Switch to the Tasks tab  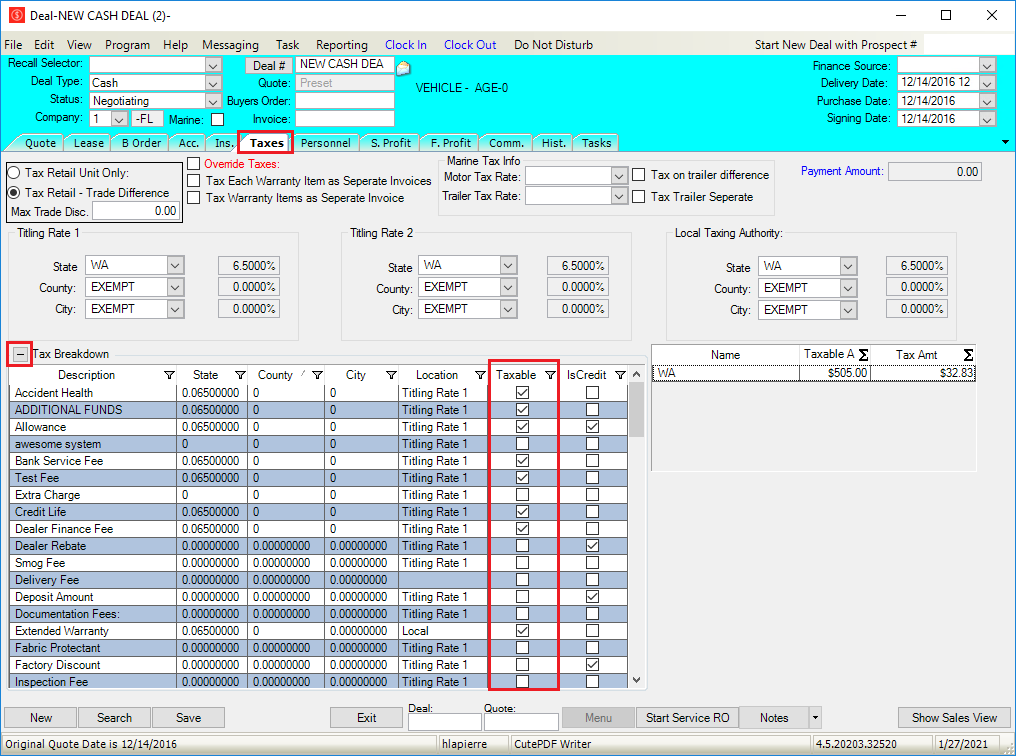coord(596,143)
